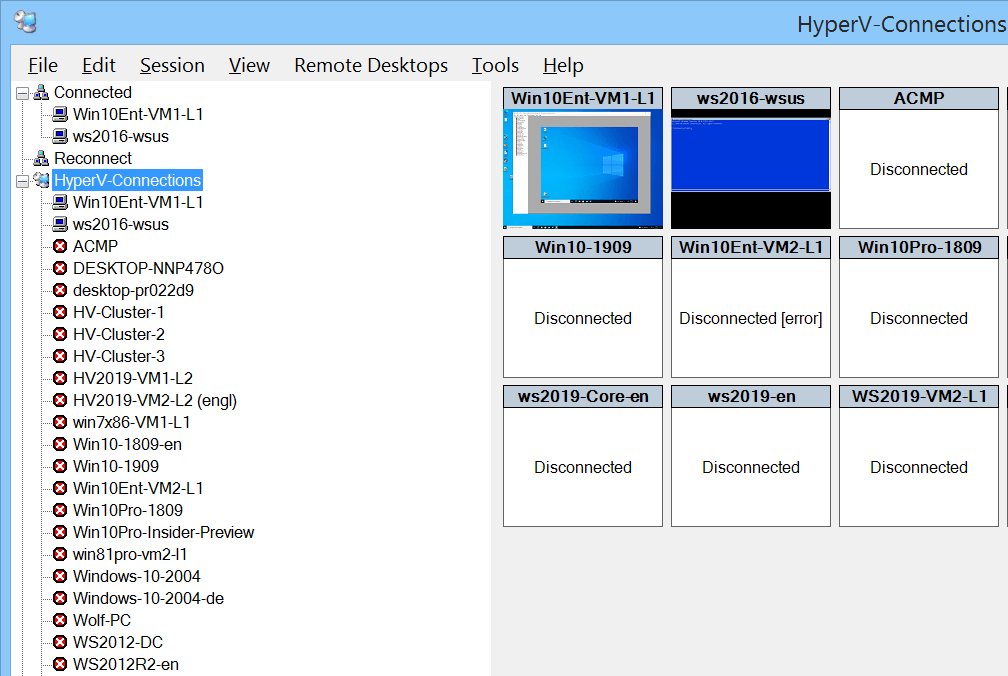The image size is (1008, 676).
Task: Select Win10Pro-Insider-Preview in the tree
Action: tap(163, 532)
